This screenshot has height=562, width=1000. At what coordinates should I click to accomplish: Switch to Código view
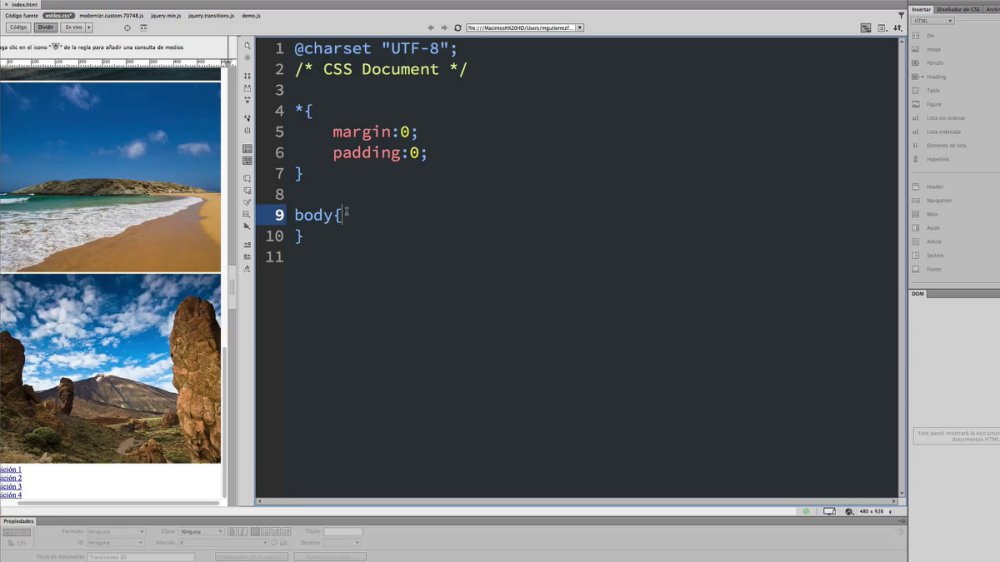[x=18, y=27]
